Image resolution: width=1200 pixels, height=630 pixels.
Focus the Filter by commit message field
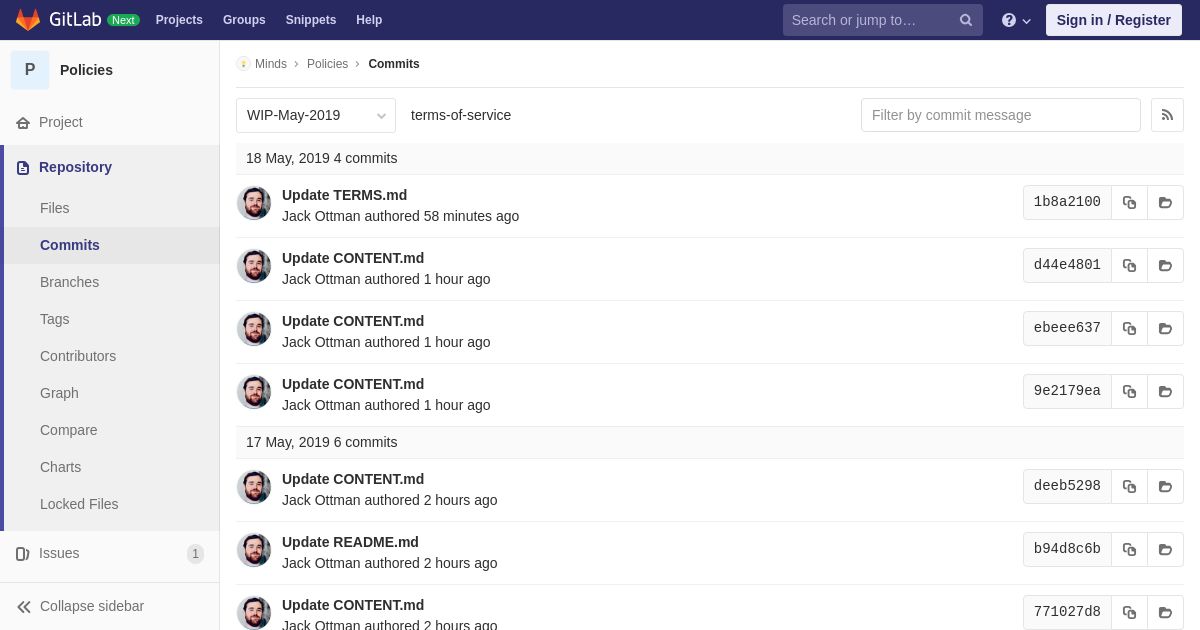(x=1001, y=115)
